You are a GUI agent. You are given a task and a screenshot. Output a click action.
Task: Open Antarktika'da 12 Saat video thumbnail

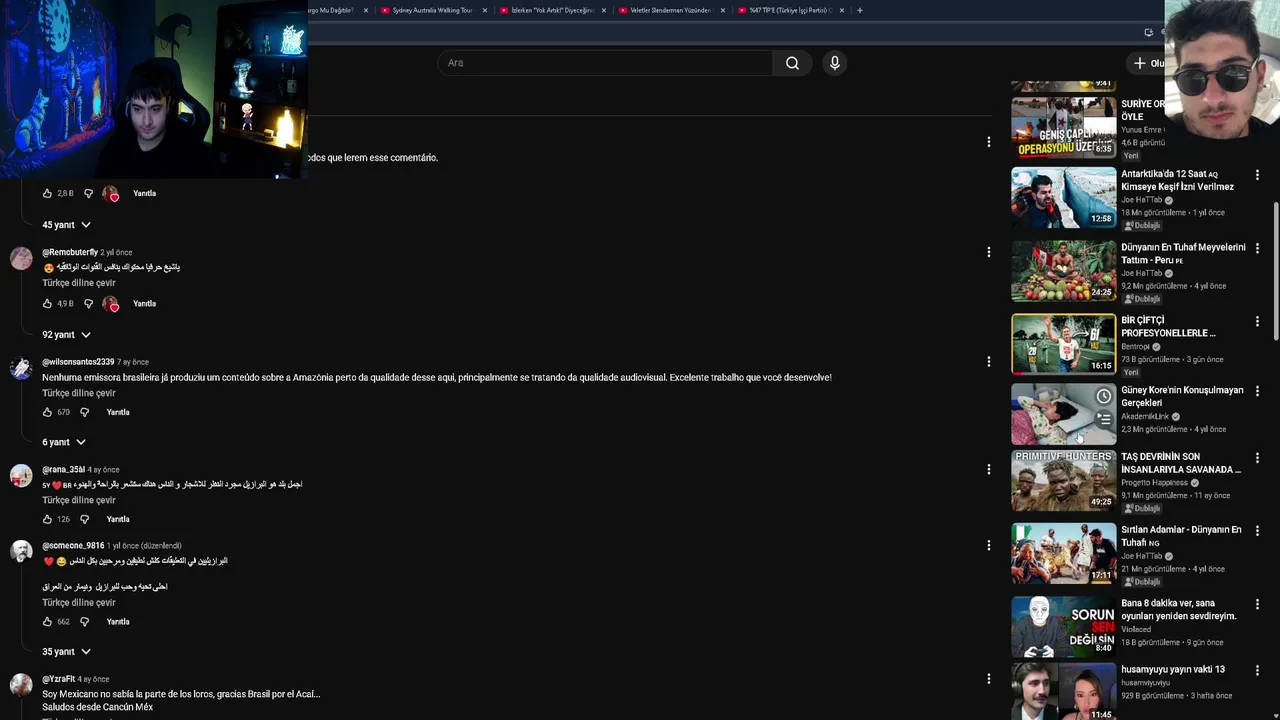click(x=1063, y=197)
